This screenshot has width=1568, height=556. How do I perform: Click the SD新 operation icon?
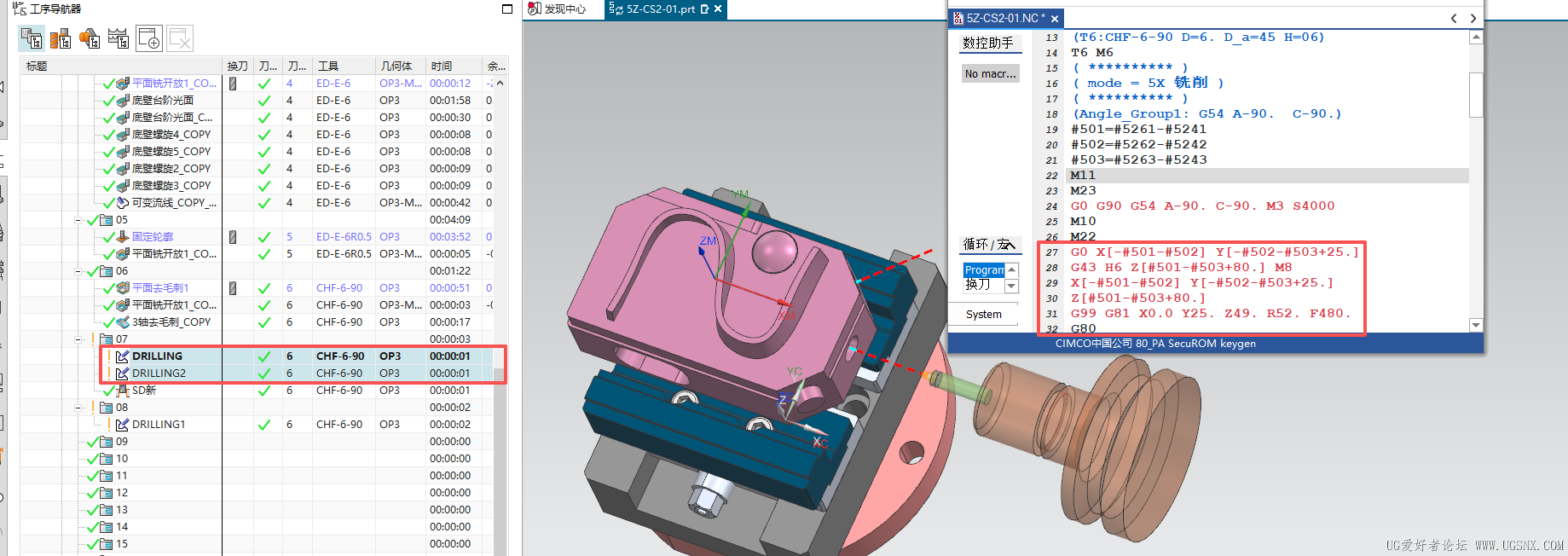pos(122,391)
